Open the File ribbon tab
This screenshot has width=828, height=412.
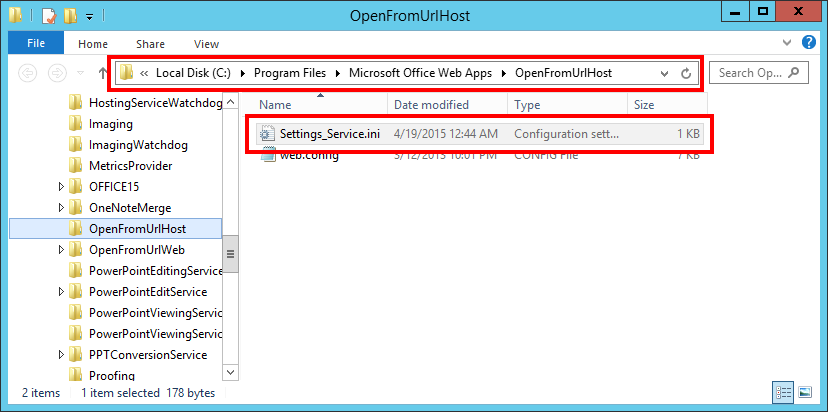coord(36,43)
